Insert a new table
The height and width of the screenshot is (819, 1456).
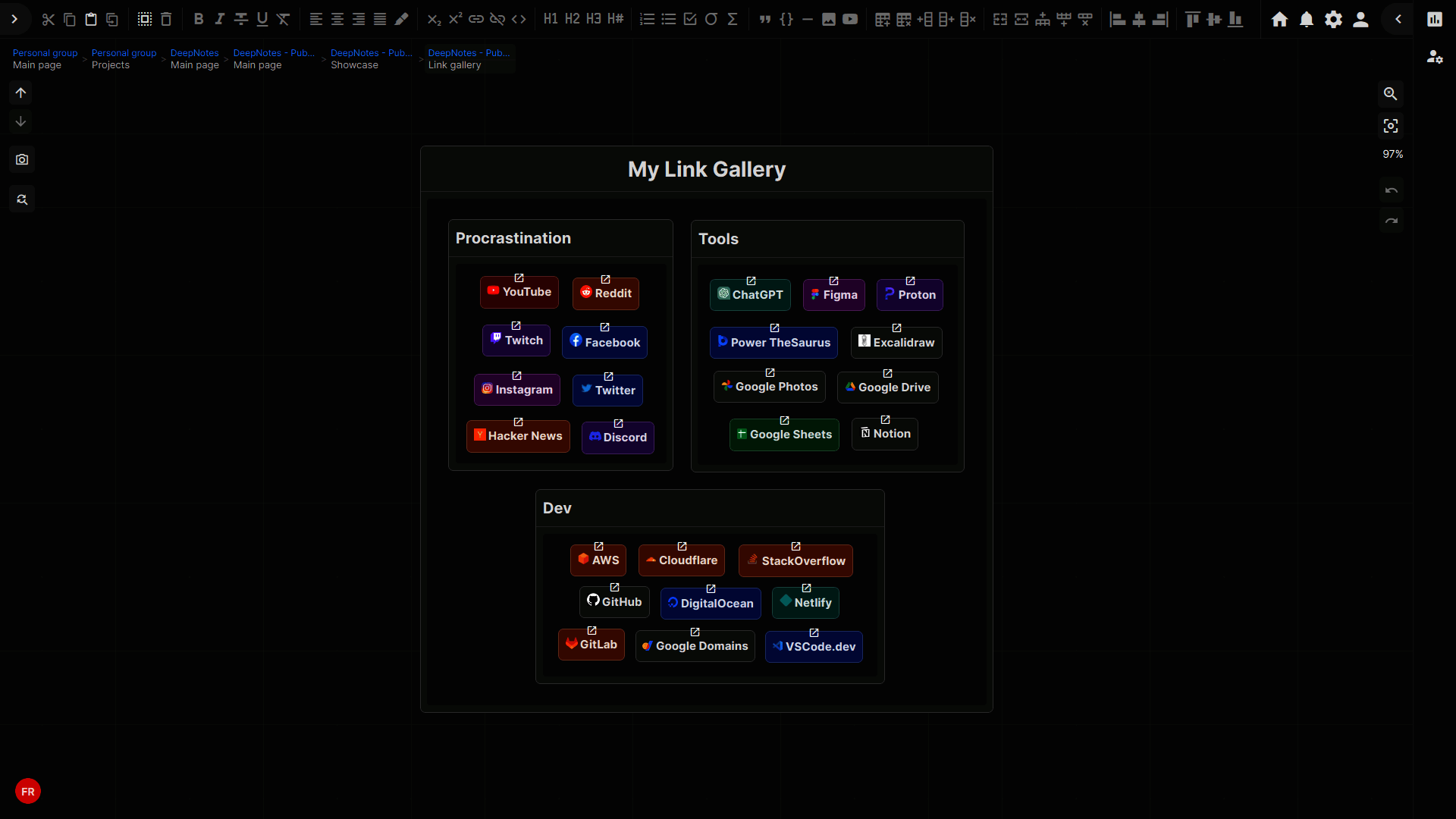(882, 20)
